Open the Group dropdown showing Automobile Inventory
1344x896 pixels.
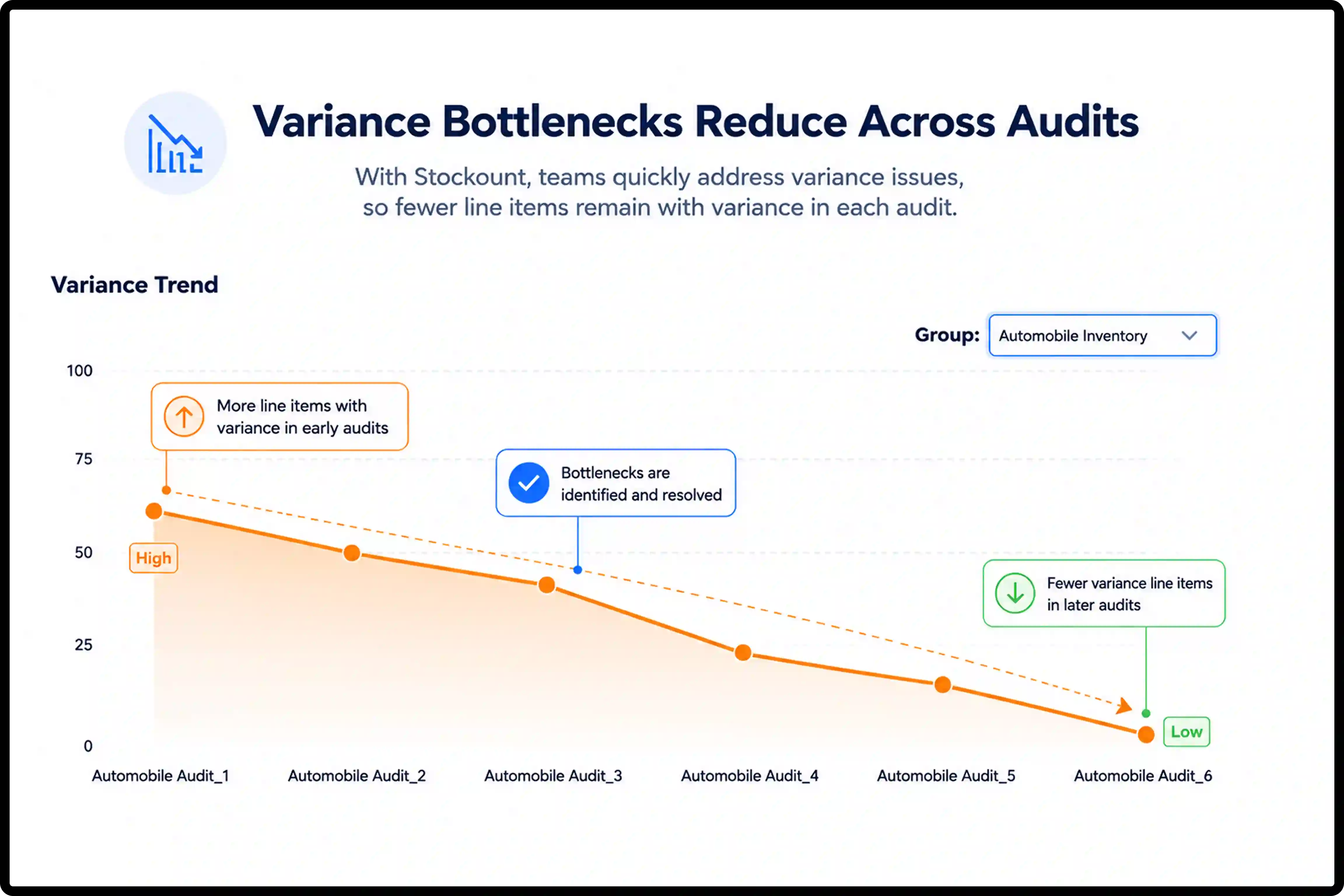point(1102,335)
